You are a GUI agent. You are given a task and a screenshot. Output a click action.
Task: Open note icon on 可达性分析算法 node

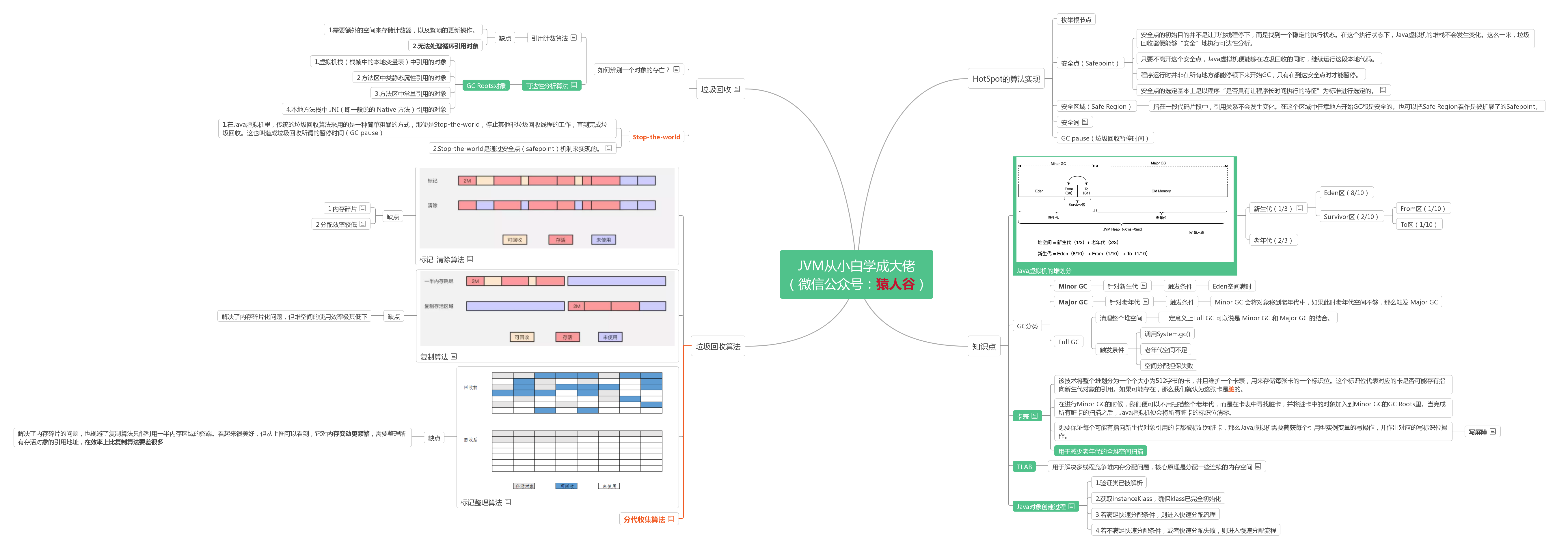click(574, 85)
